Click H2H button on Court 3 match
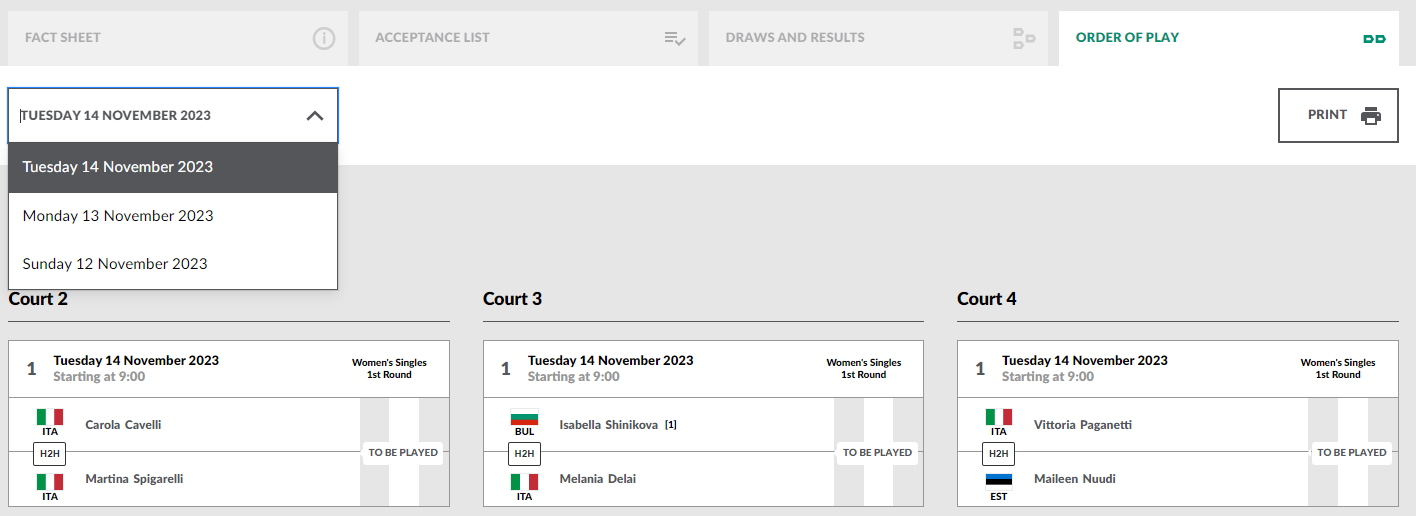The width and height of the screenshot is (1416, 516). tap(524, 453)
